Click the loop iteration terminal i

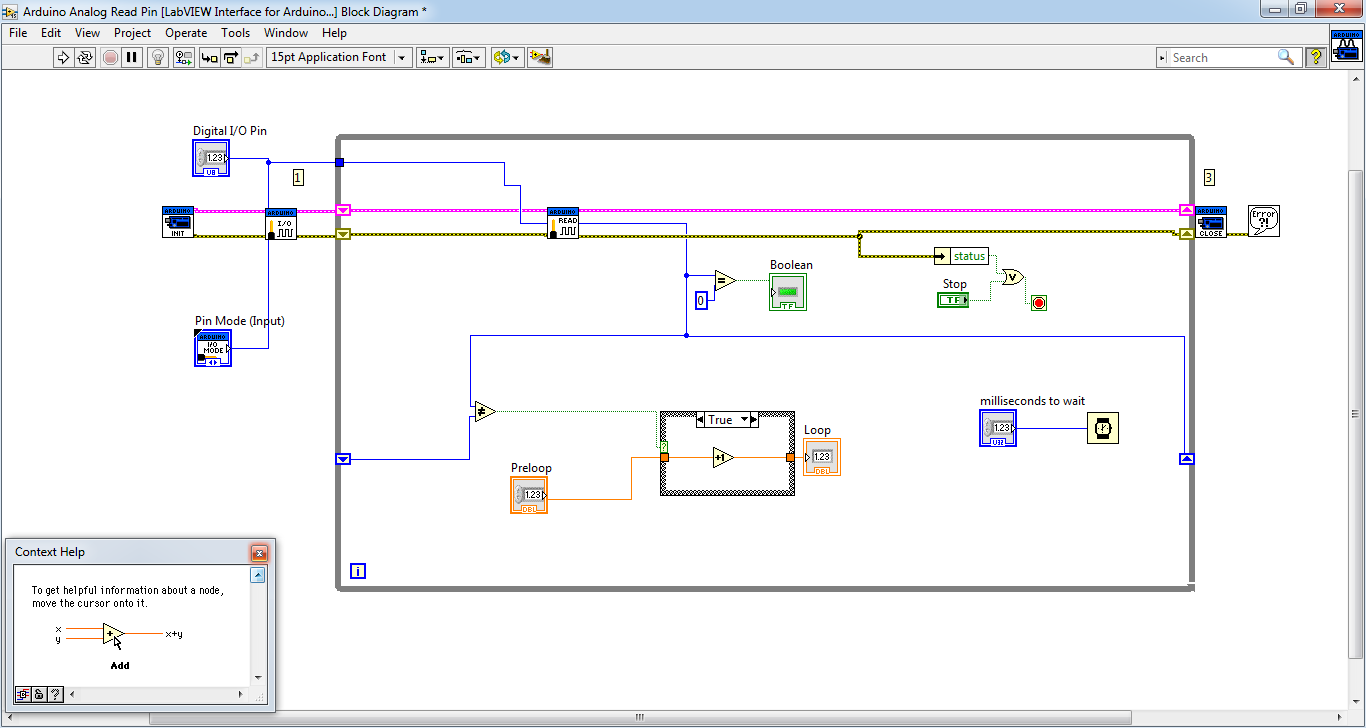coord(358,571)
